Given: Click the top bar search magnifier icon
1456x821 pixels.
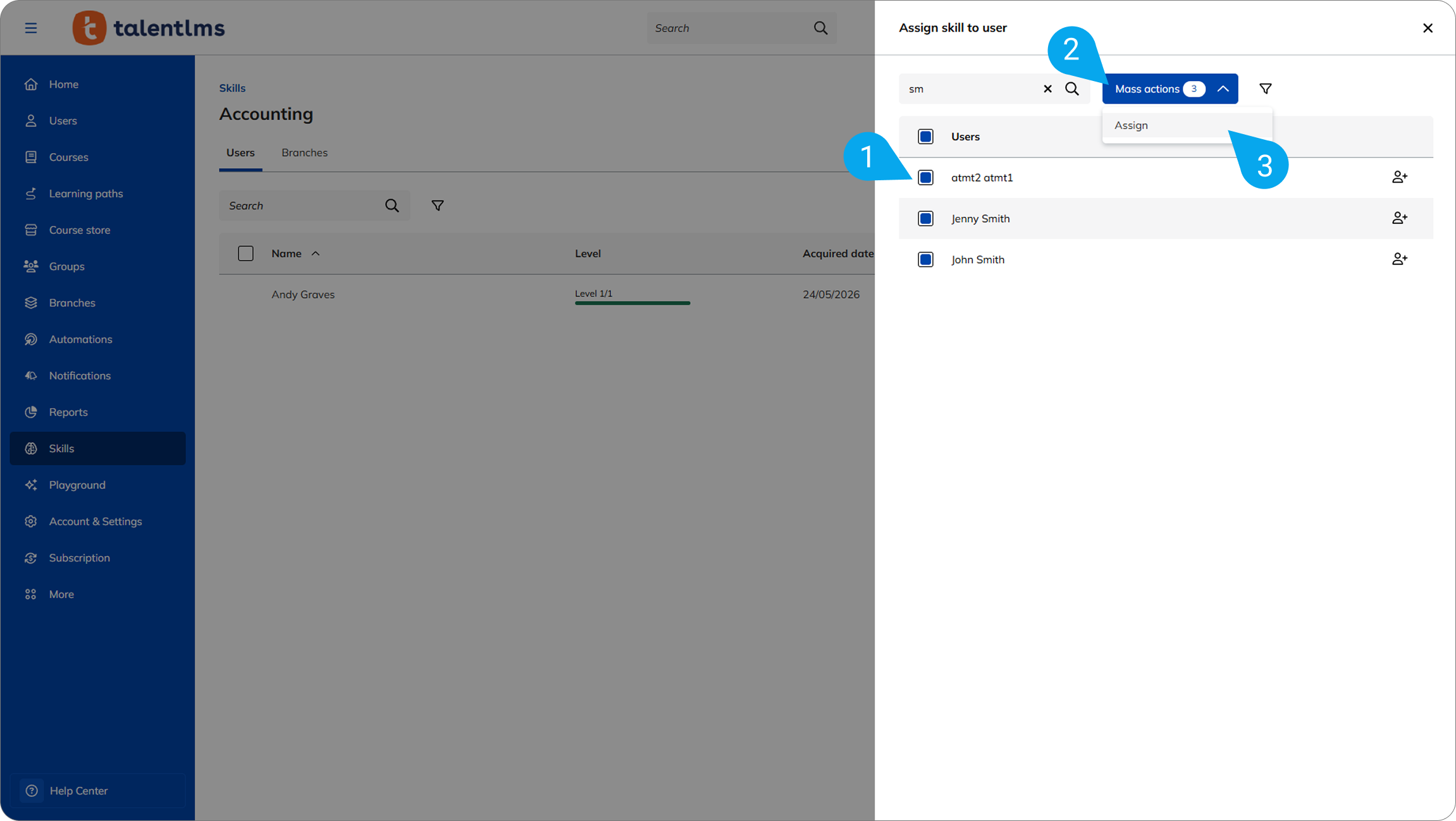Looking at the screenshot, I should [x=820, y=28].
